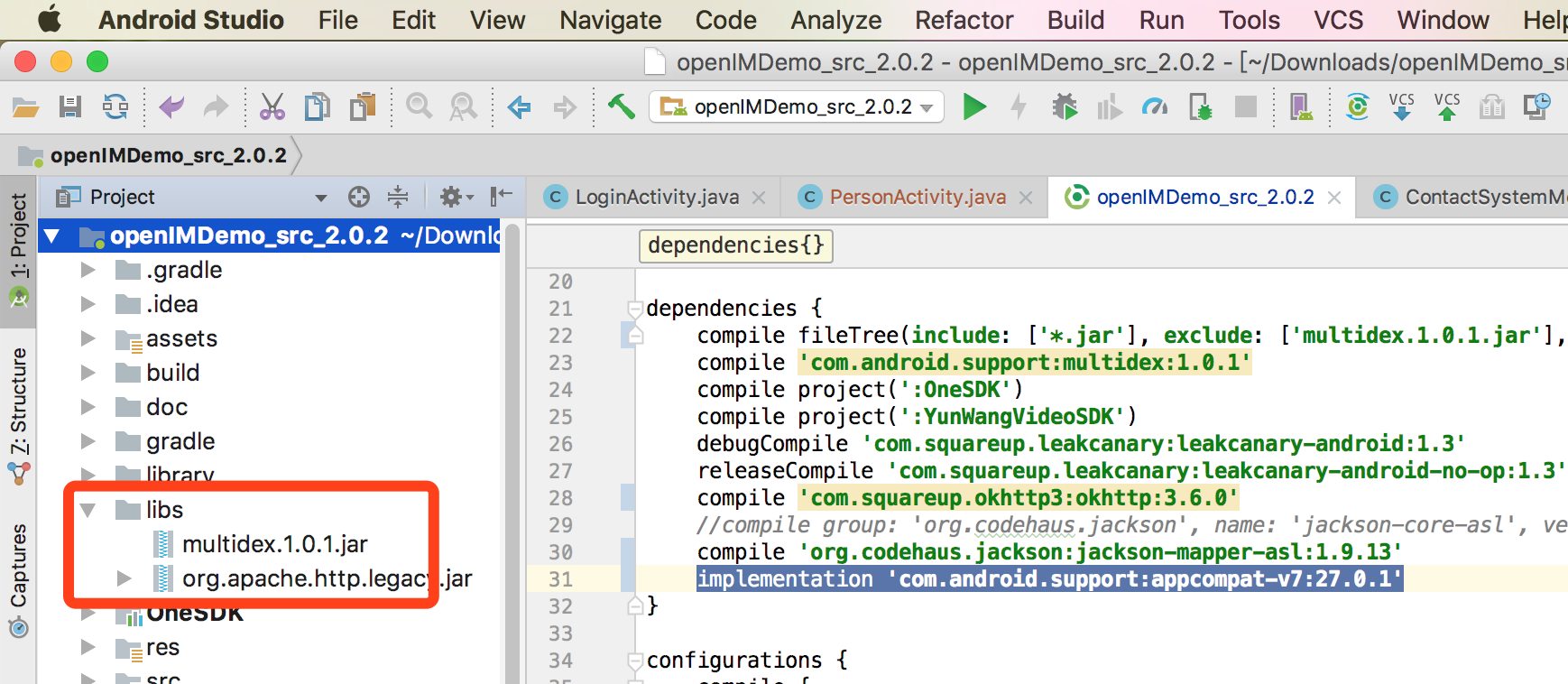Collapse the openIMDemo_src_2.0.2 root node
Screen dimensions: 1568x684
(x=52, y=236)
